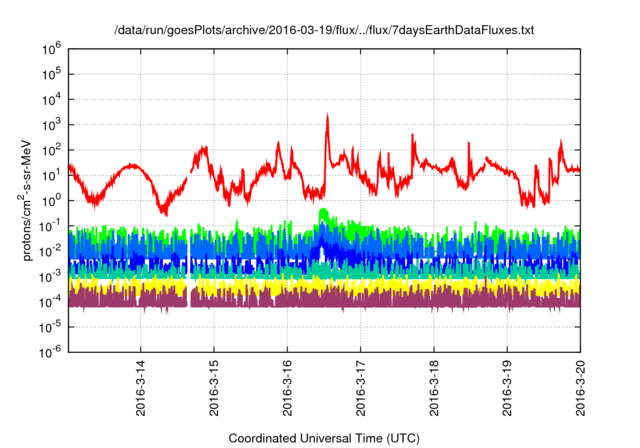Click the 10^0 y-axis tick label
Image resolution: width=640 pixels, height=448 pixels.
click(x=51, y=200)
